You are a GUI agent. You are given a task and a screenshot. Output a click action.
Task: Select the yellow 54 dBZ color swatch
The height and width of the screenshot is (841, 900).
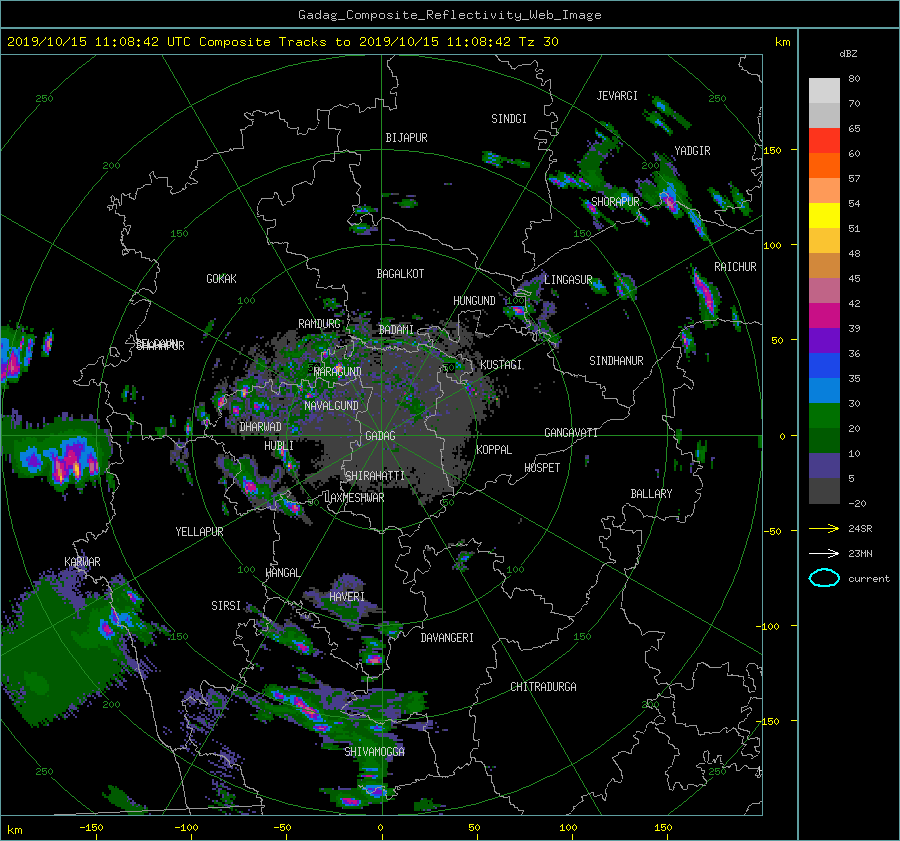(x=824, y=215)
